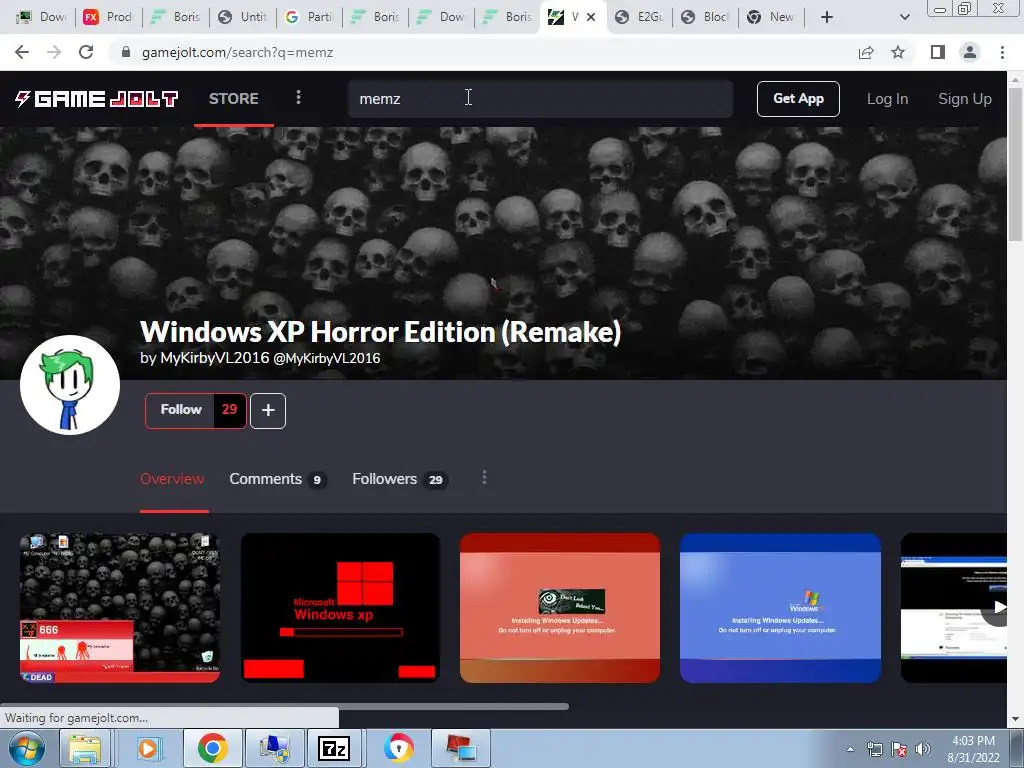Select the Followers tab
The image size is (1024, 768).
point(400,479)
